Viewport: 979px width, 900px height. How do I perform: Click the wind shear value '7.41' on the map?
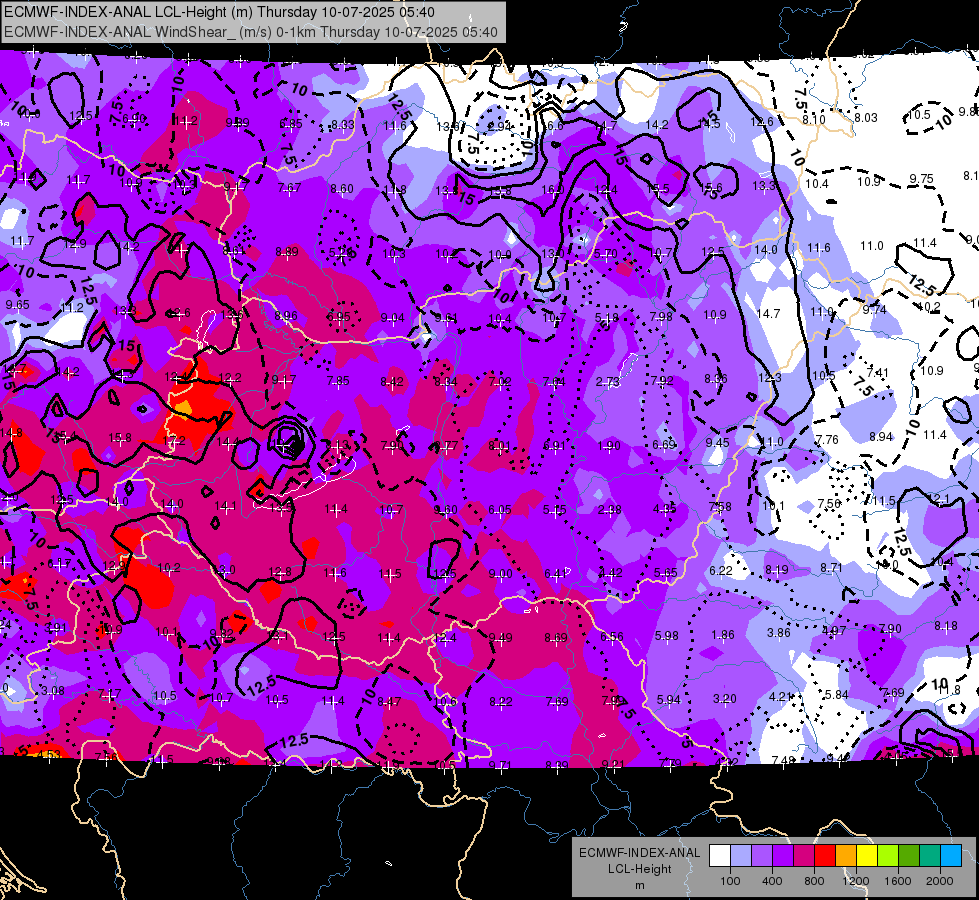pyautogui.click(x=877, y=373)
